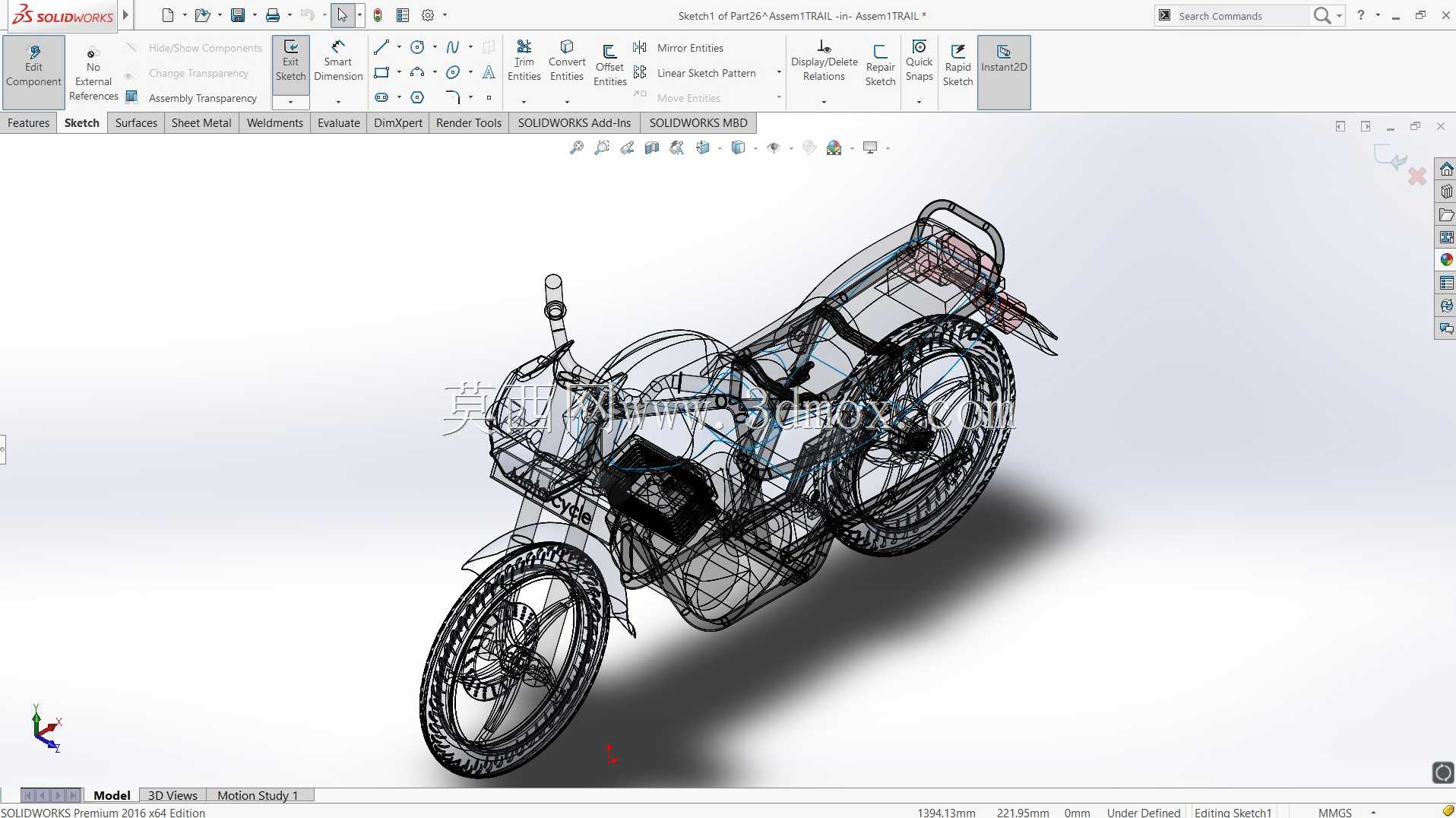Click Save icon in top toolbar
This screenshot has height=818, width=1456.
238,15
